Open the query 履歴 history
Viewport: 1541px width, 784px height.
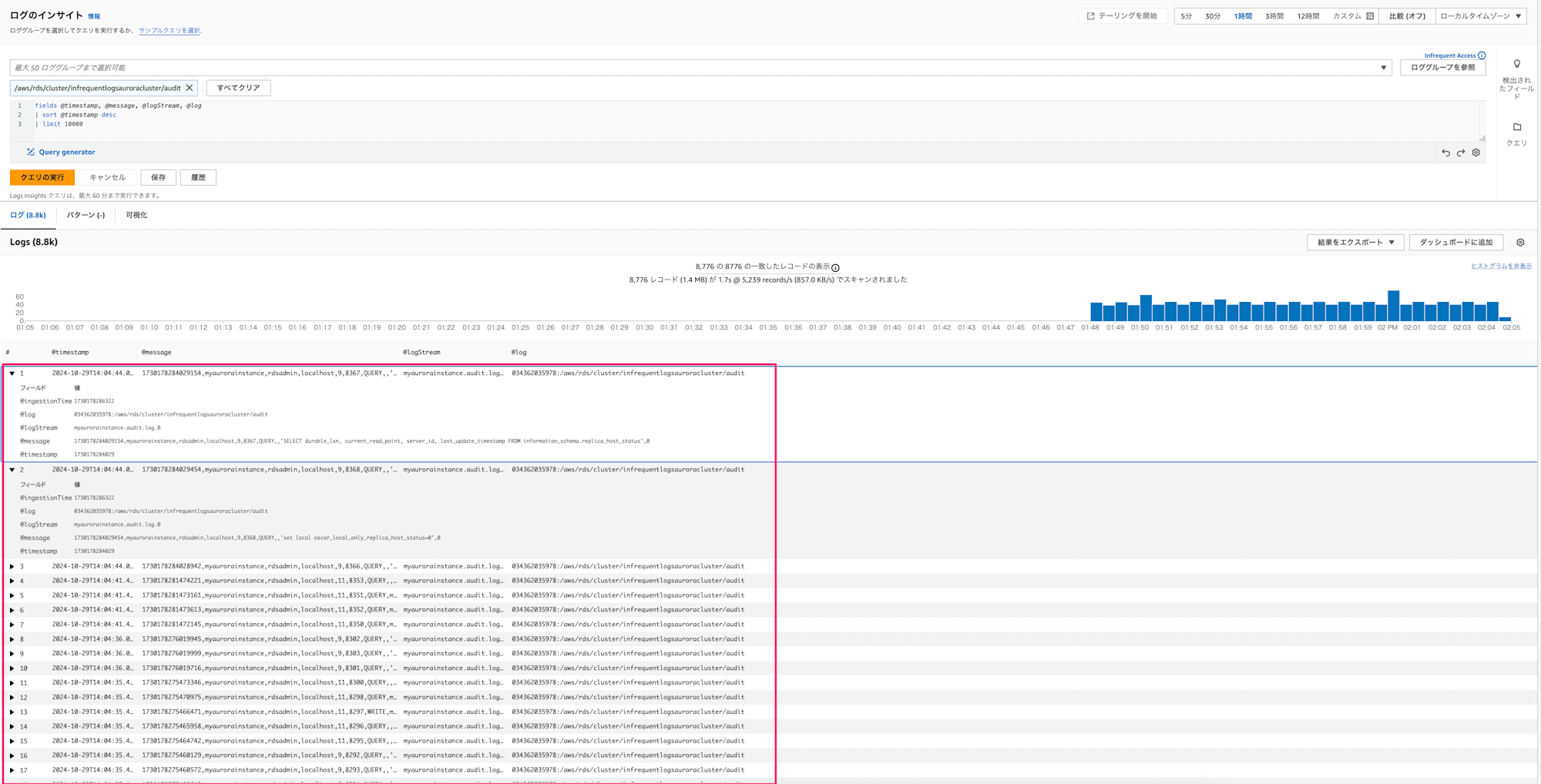click(198, 178)
